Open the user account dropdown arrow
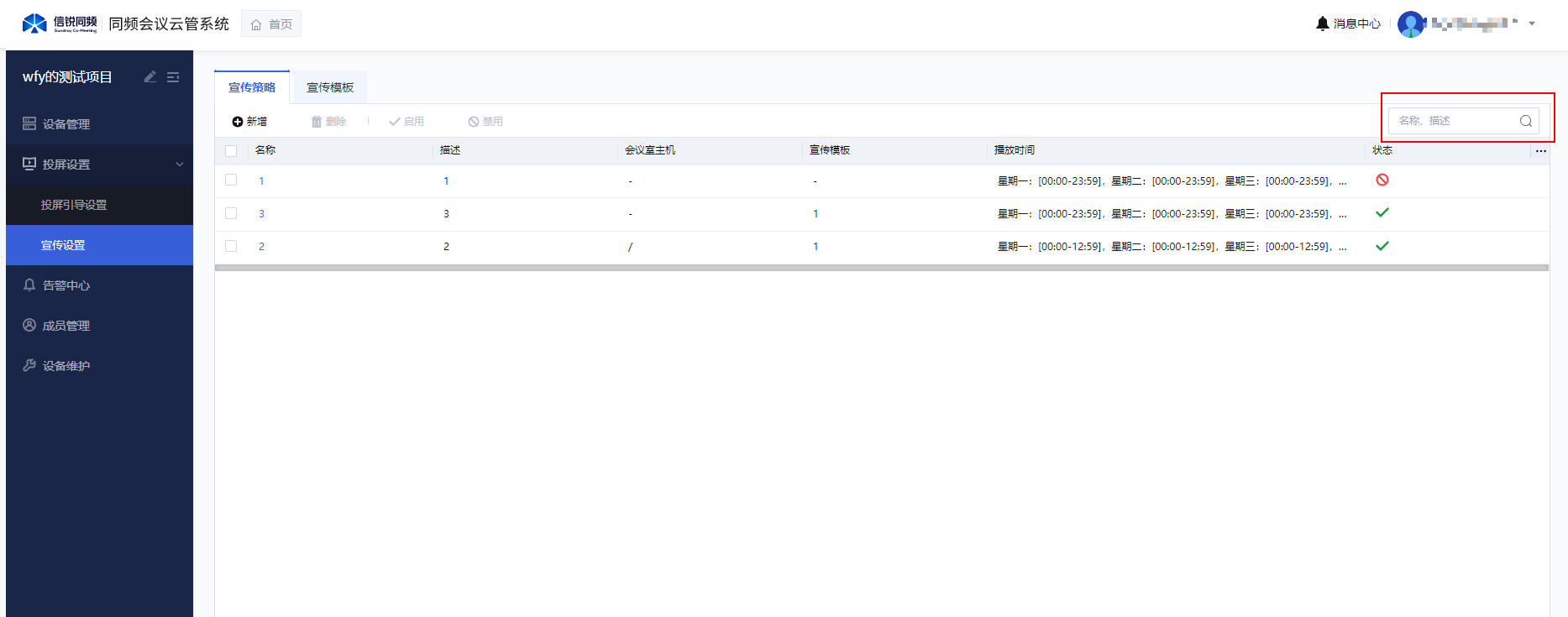 (x=1532, y=24)
